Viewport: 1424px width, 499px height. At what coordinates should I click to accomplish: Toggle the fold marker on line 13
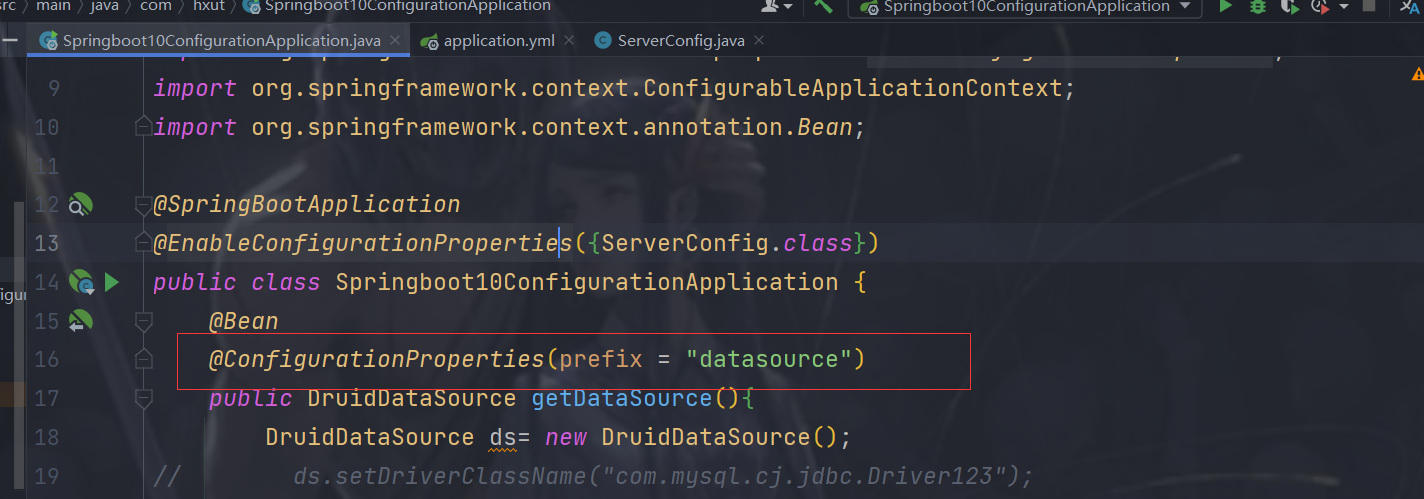click(x=143, y=244)
